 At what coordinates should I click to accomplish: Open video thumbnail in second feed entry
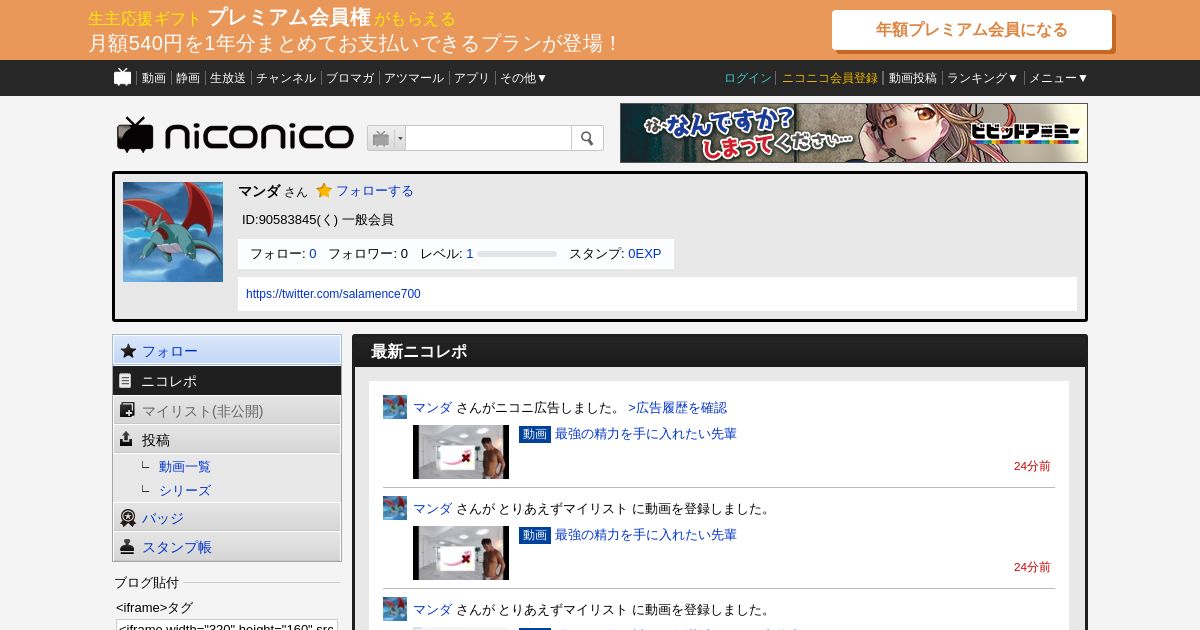click(461, 553)
